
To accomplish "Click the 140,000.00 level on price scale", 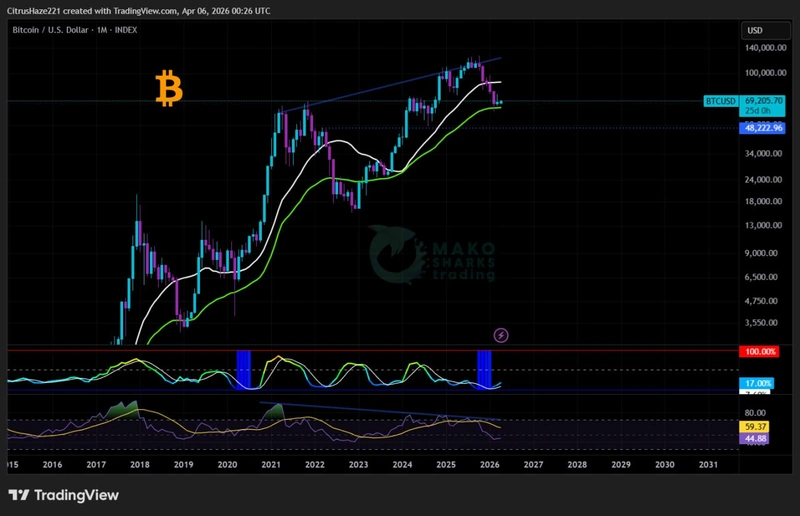I will click(x=765, y=48).
